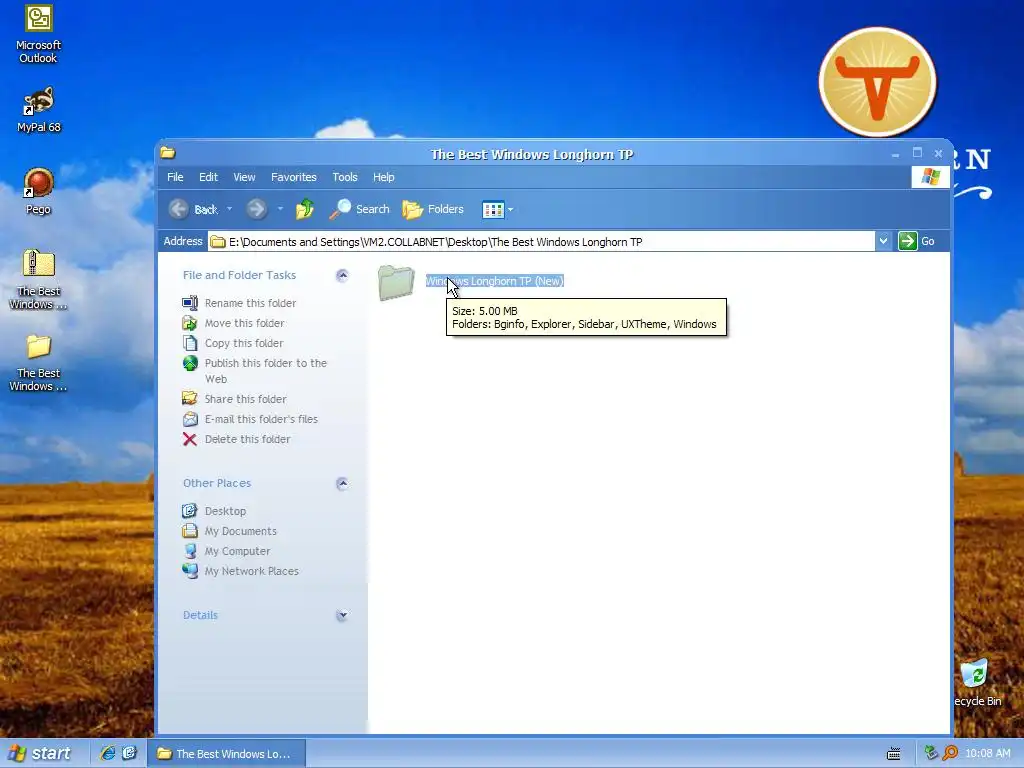
Task: Open My Network Places link
Action: coord(240,571)
